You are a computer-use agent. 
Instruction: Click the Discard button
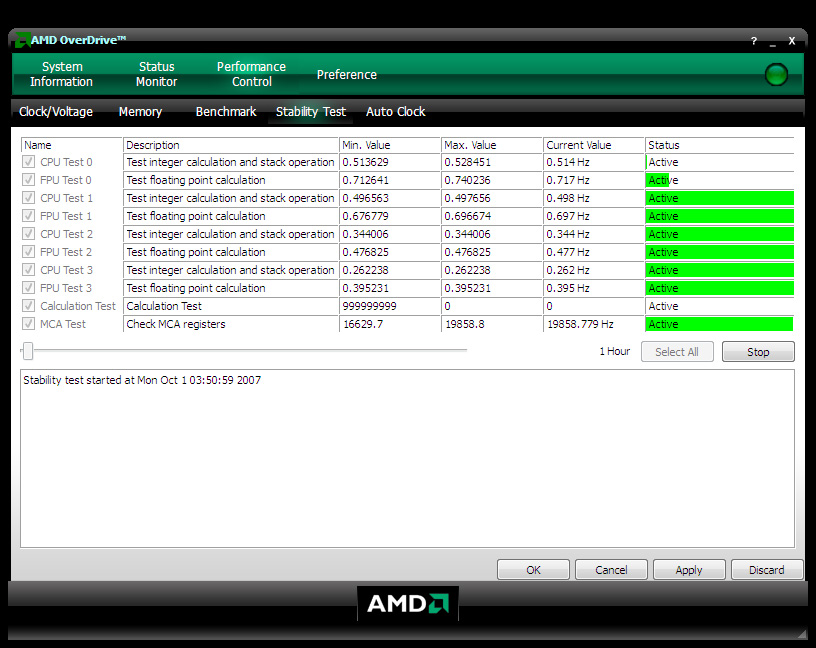tap(766, 570)
